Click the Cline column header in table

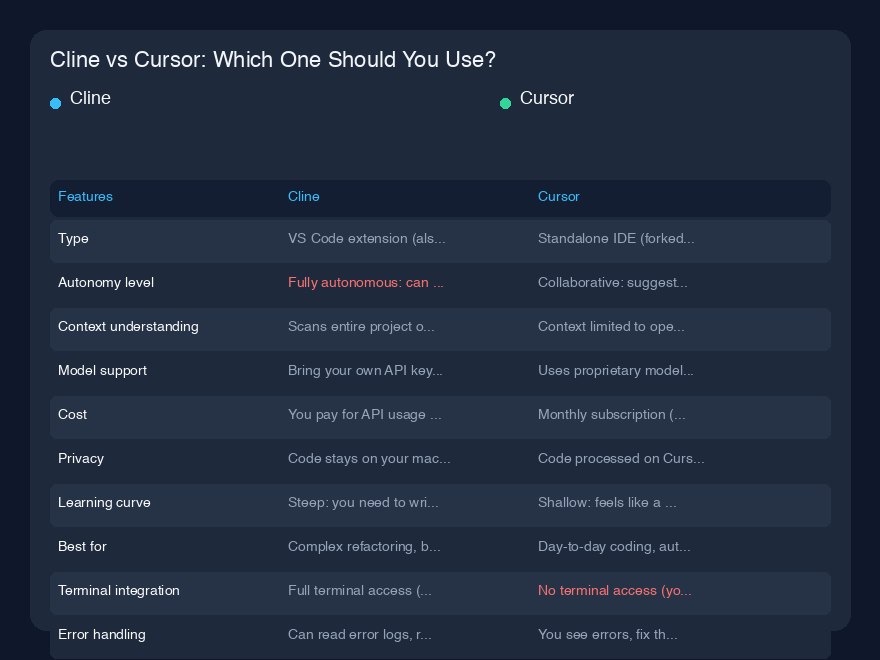304,196
